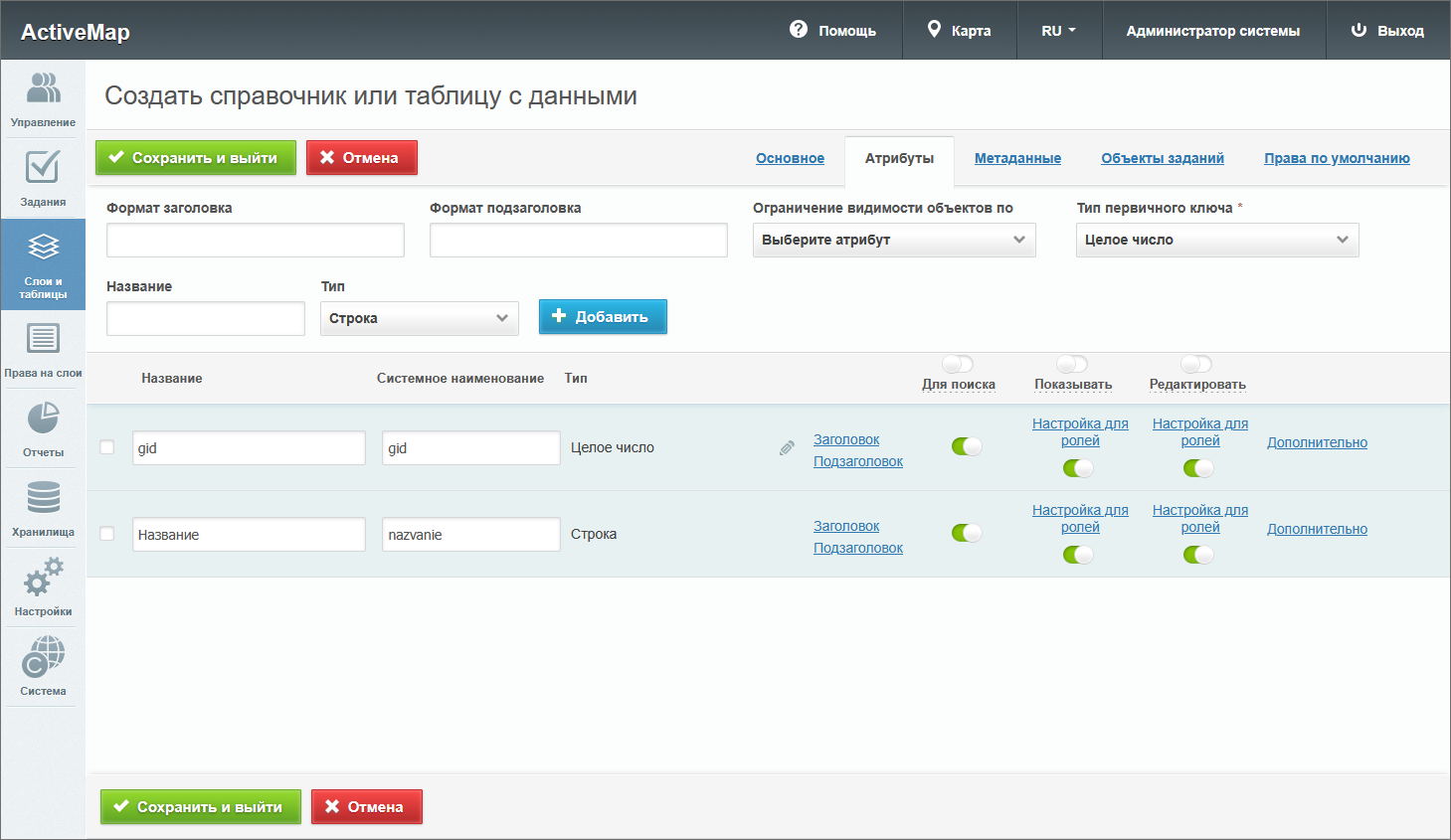1451x840 pixels.
Task: Open the Ограничение видимости объектов dropdown
Action: click(893, 241)
